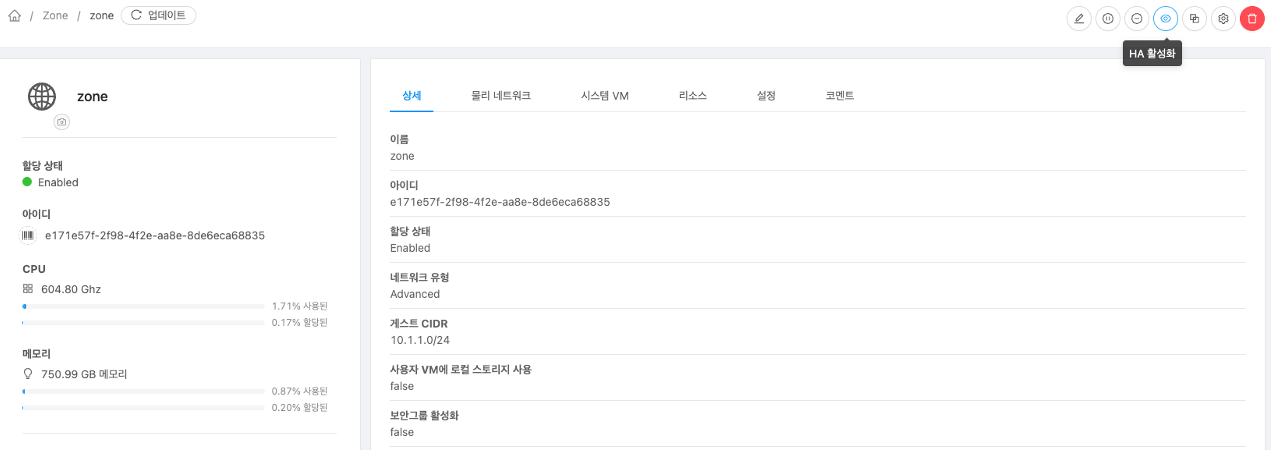Viewport: 1271px width, 450px height.
Task: Open the 상세 tab
Action: [x=411, y=96]
